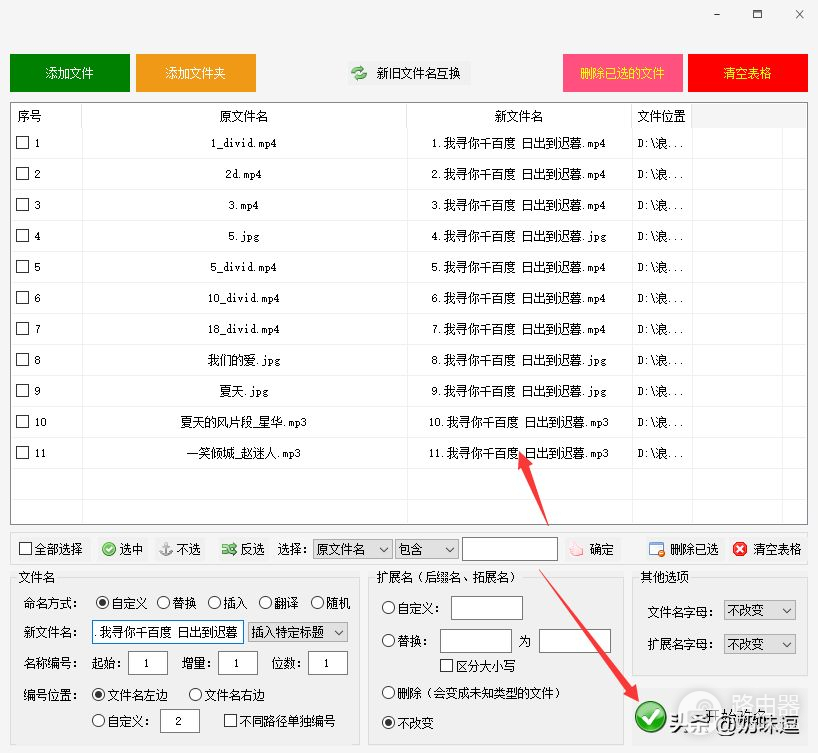Expand the 包含 condition dropdown

point(426,549)
